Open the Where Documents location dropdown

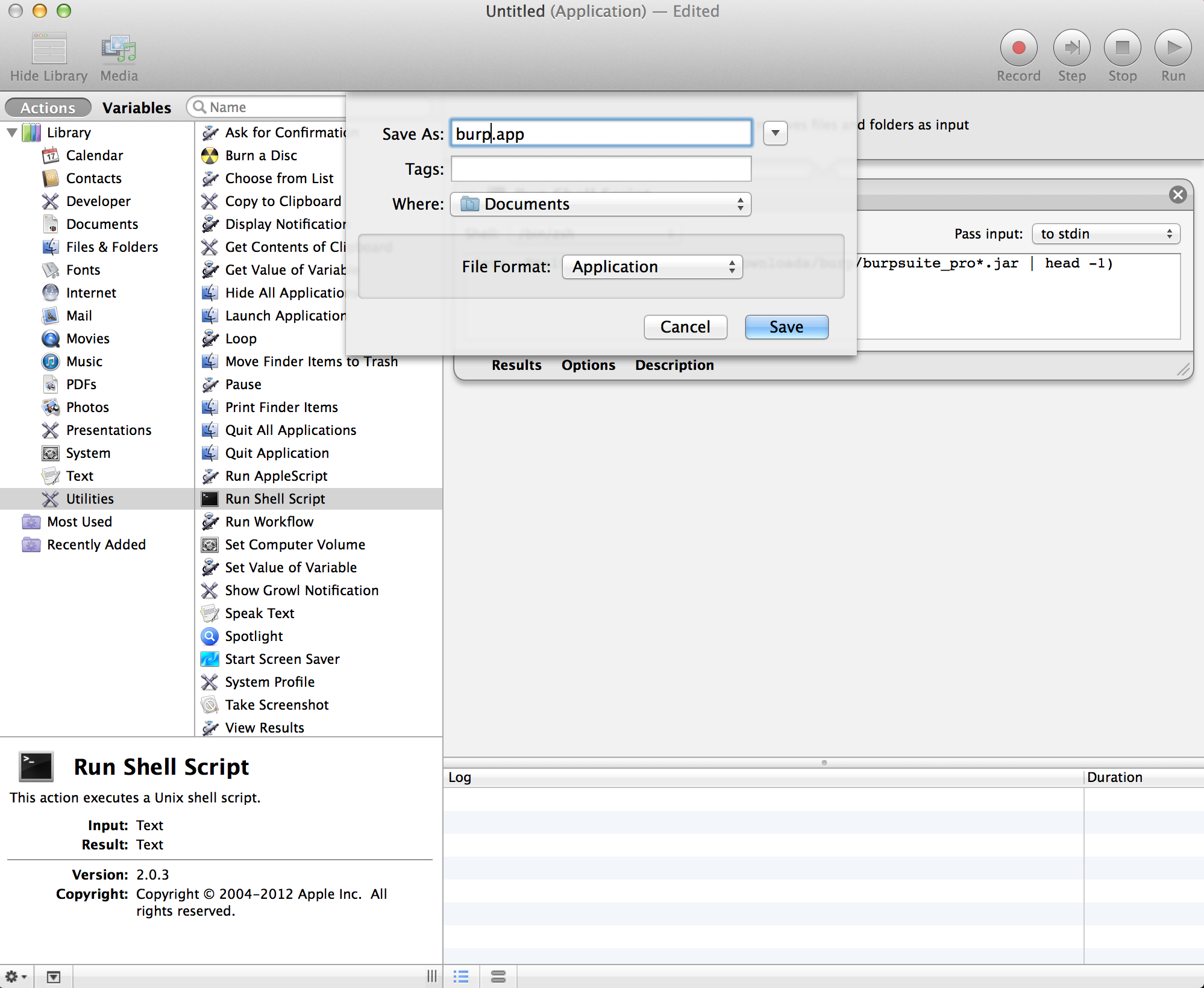pos(600,204)
